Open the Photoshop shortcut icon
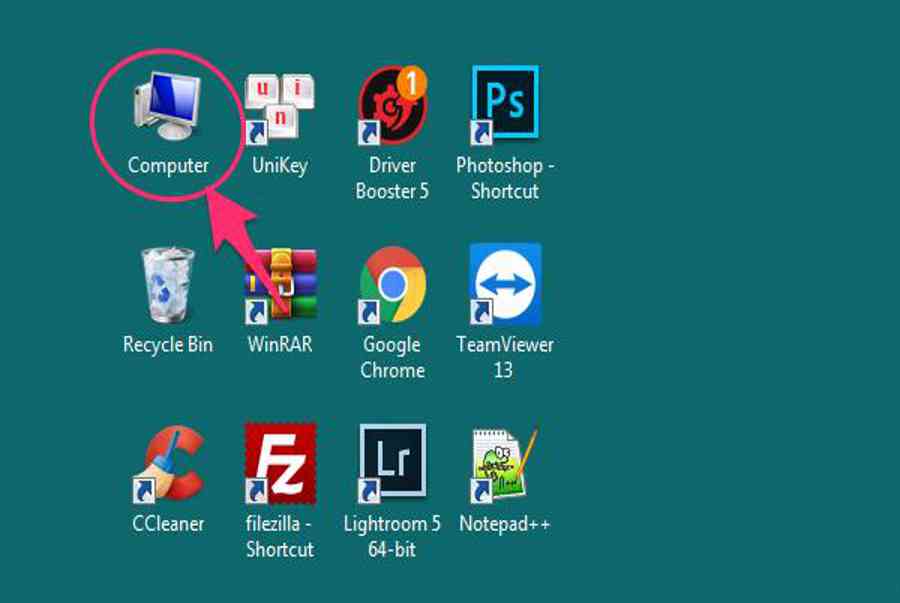The width and height of the screenshot is (900, 603). [x=505, y=104]
